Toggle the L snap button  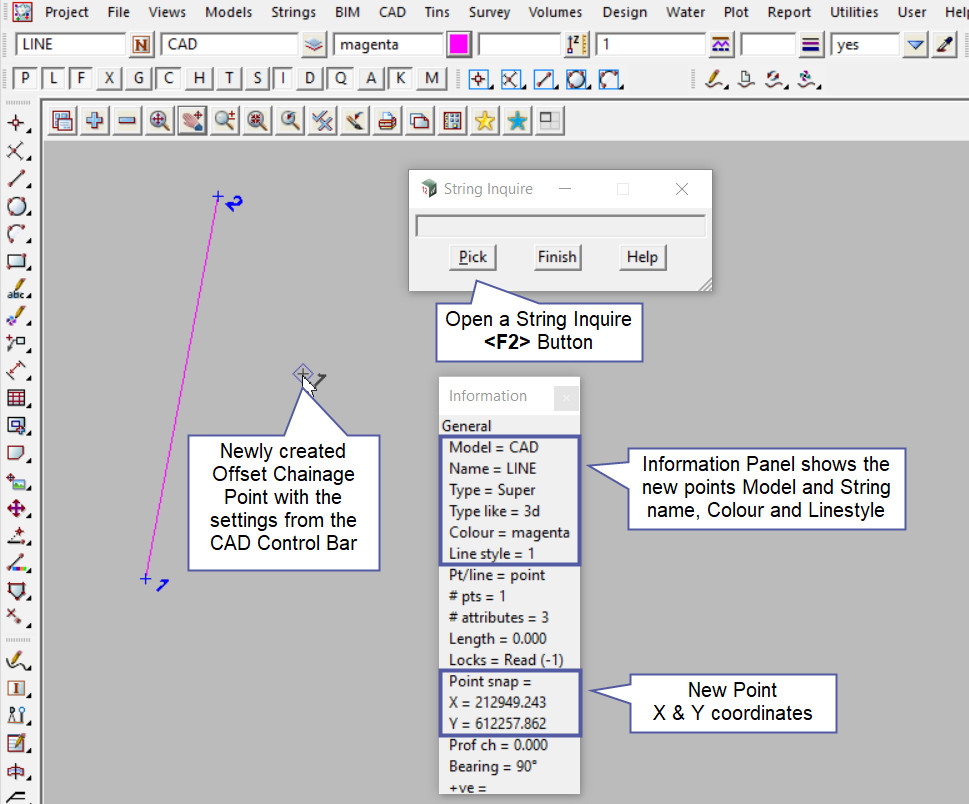click(53, 78)
